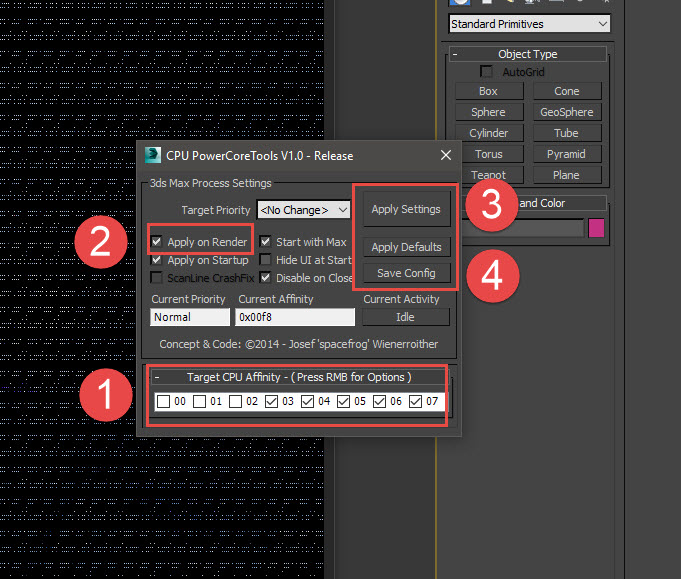Uncheck Apply on Startup

tap(156, 260)
